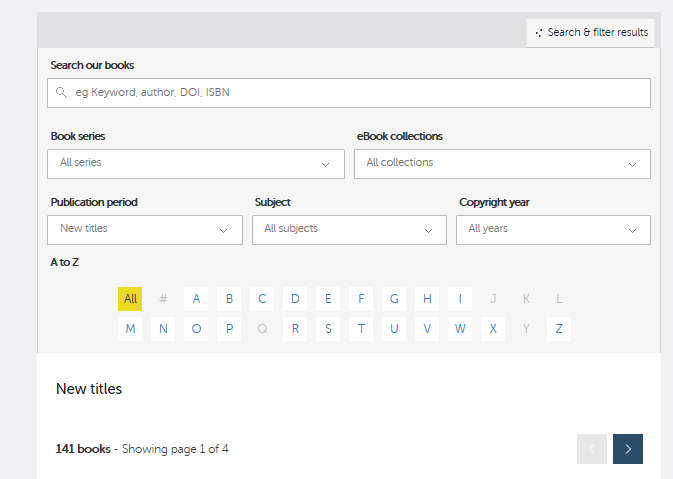Open the Copyright year dropdown

pyautogui.click(x=553, y=230)
